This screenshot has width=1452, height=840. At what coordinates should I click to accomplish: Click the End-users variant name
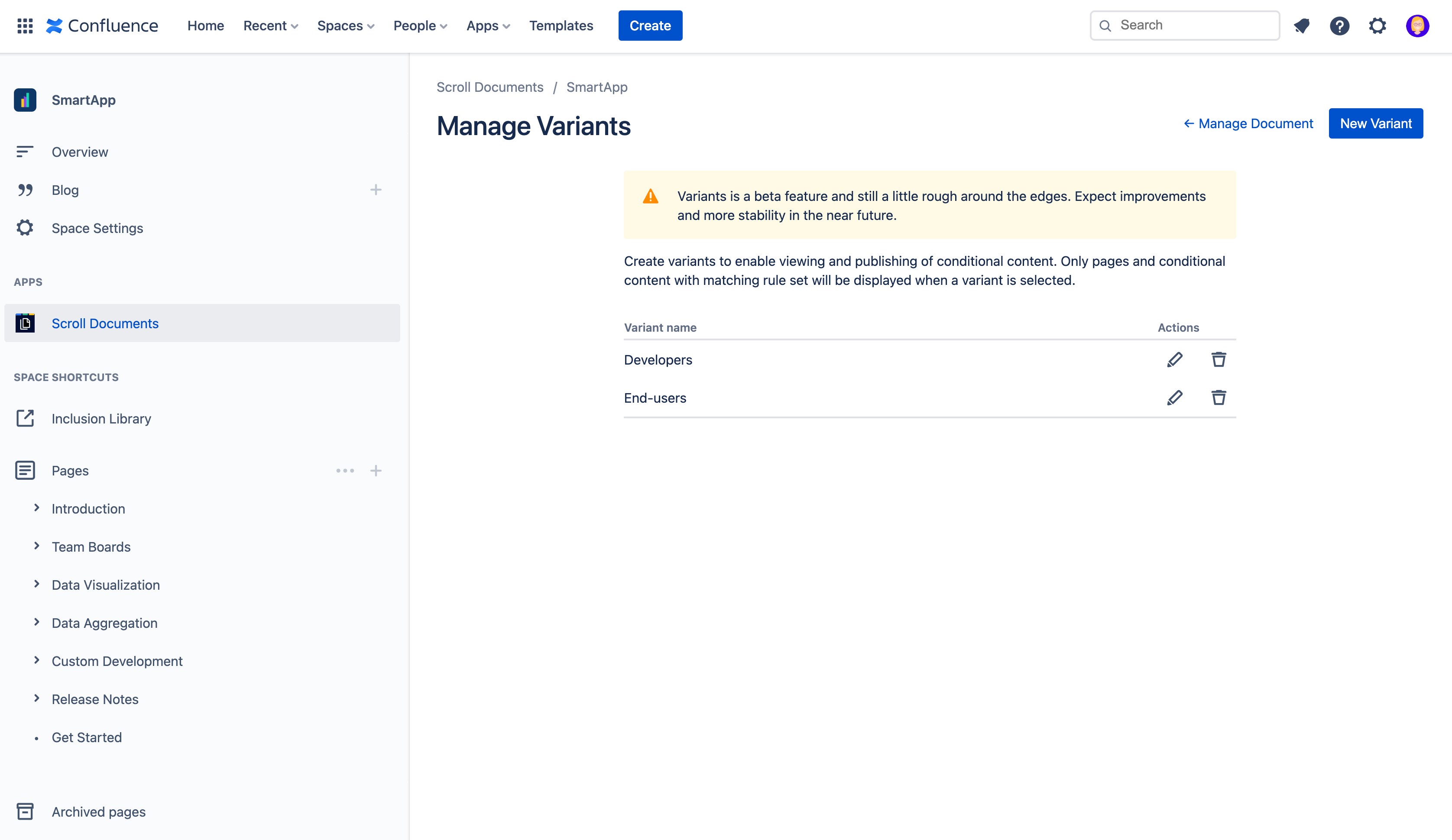[x=655, y=397]
